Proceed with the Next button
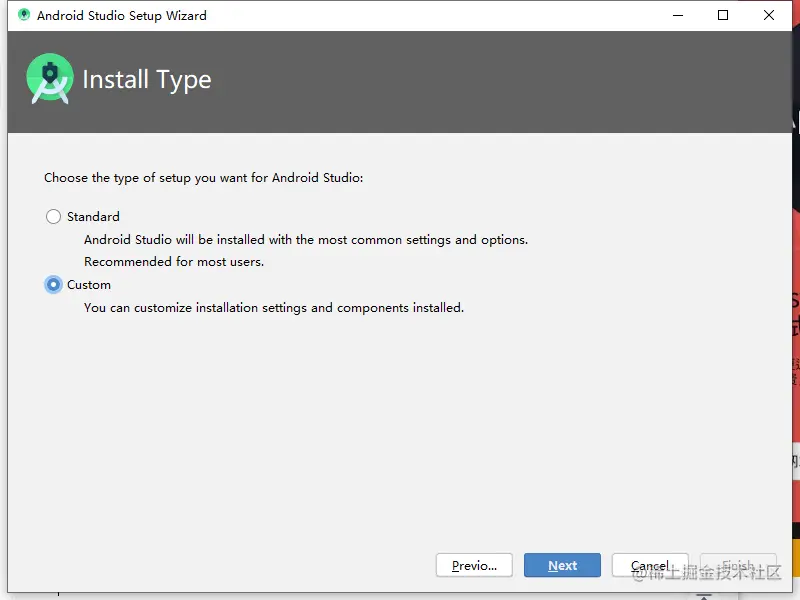The height and width of the screenshot is (600, 800). [562, 565]
